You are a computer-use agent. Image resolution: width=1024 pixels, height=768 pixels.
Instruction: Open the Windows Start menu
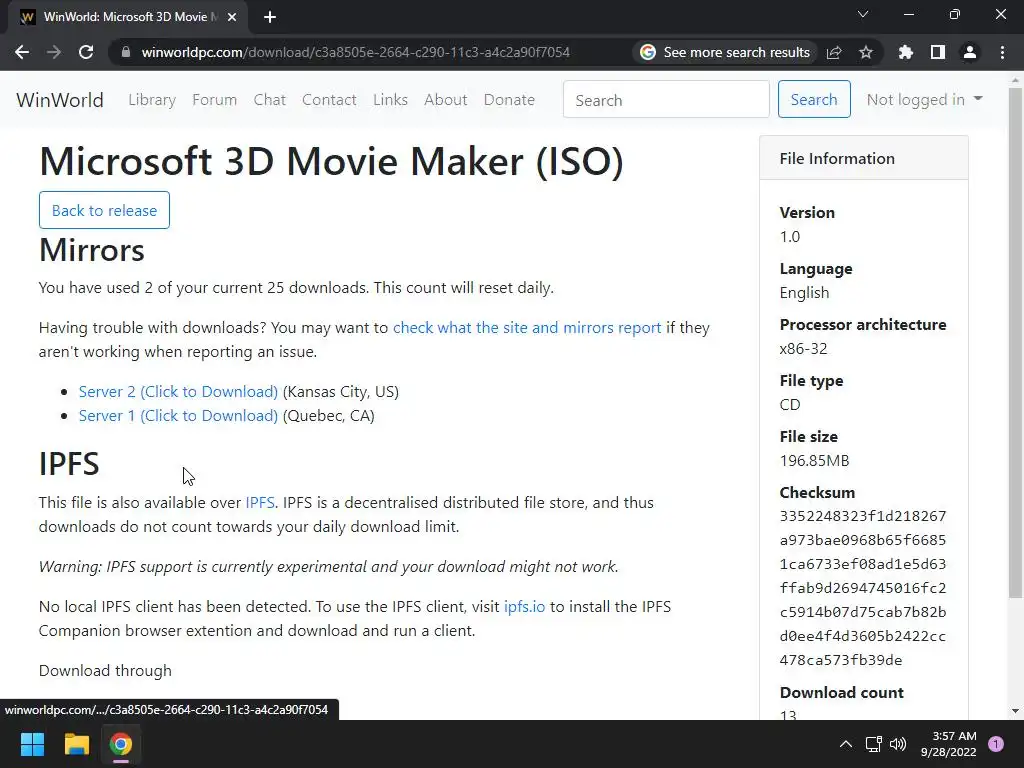(32, 744)
